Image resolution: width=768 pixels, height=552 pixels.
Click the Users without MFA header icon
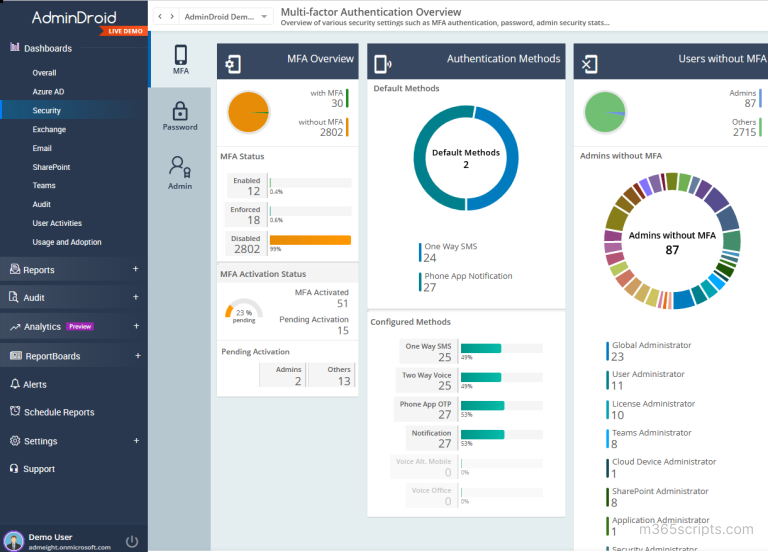[x=590, y=64]
